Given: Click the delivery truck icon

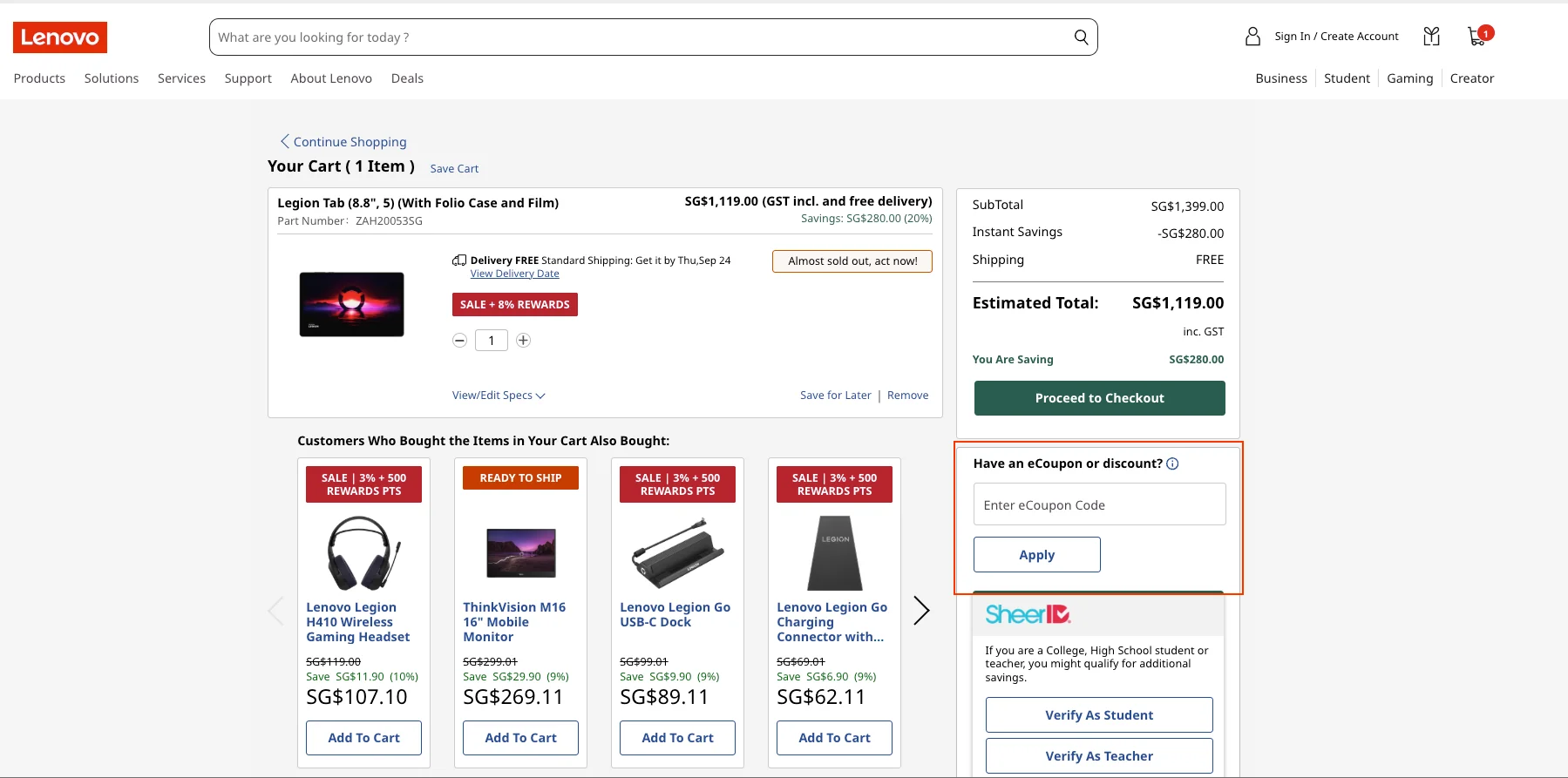Looking at the screenshot, I should click(x=459, y=260).
